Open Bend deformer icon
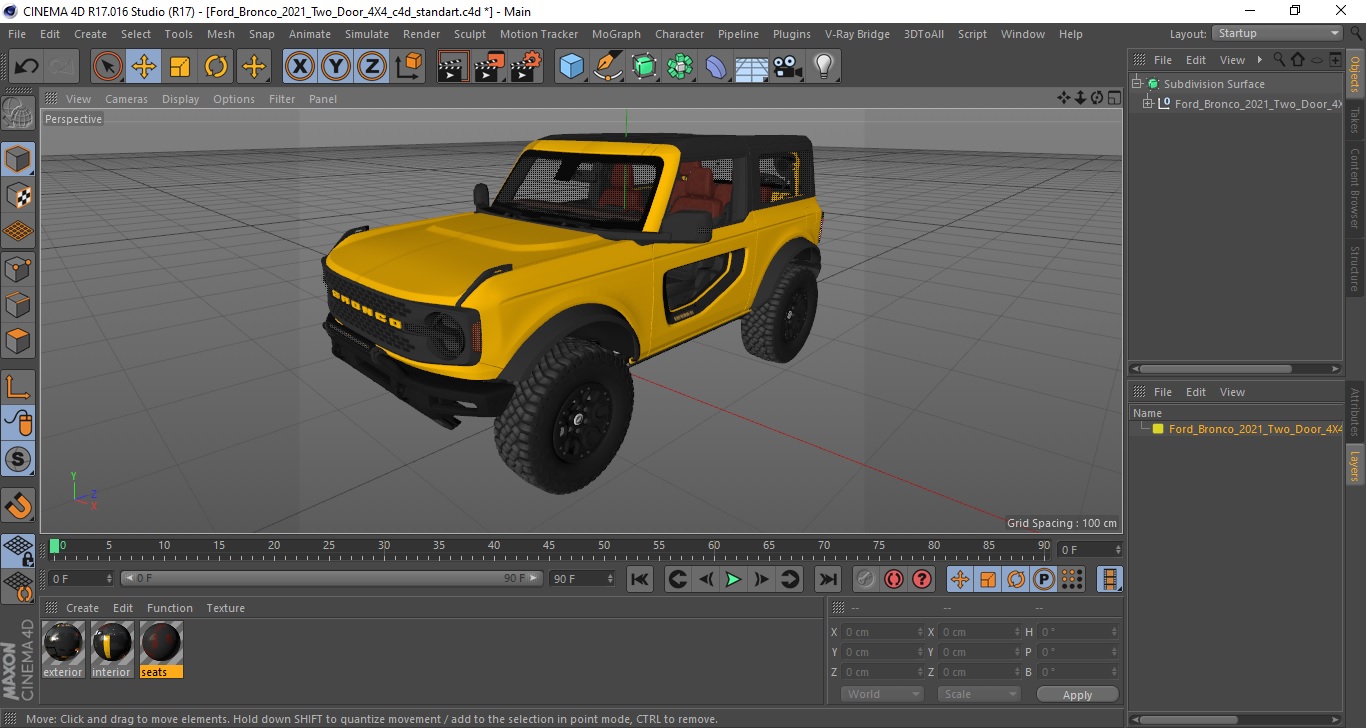This screenshot has width=1366, height=728. click(x=716, y=67)
